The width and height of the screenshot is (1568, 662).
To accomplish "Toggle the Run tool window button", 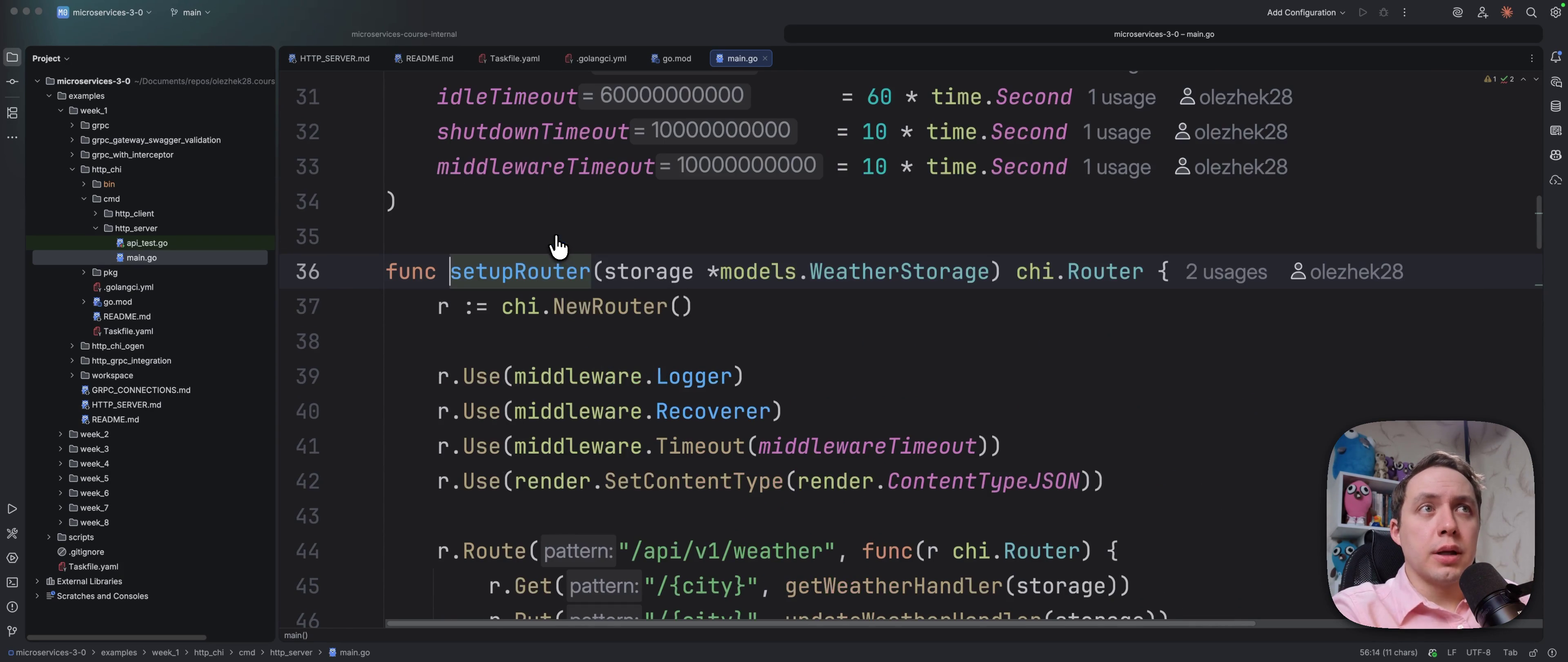I will click(x=12, y=509).
